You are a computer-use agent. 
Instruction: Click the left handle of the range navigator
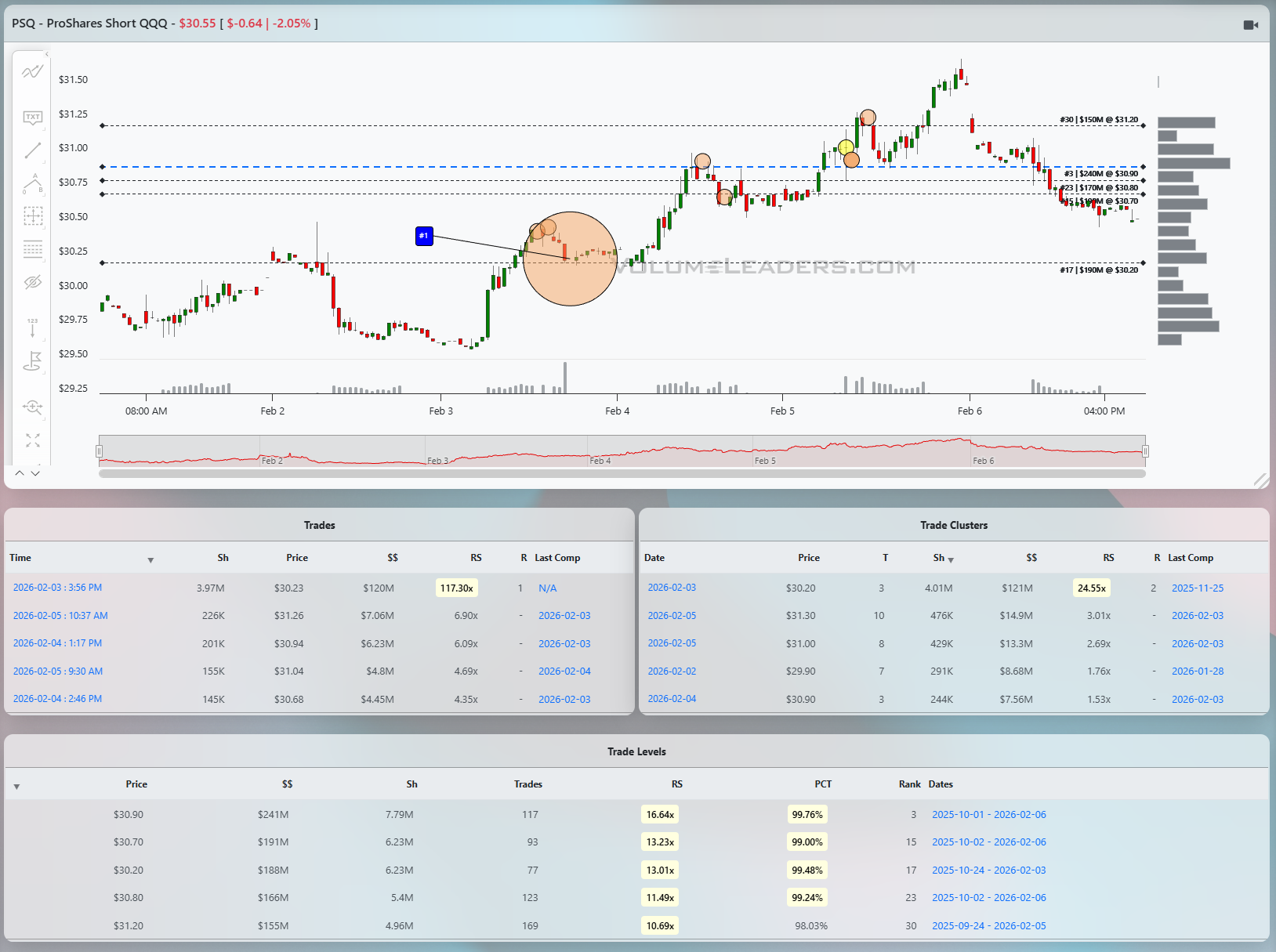coord(99,451)
